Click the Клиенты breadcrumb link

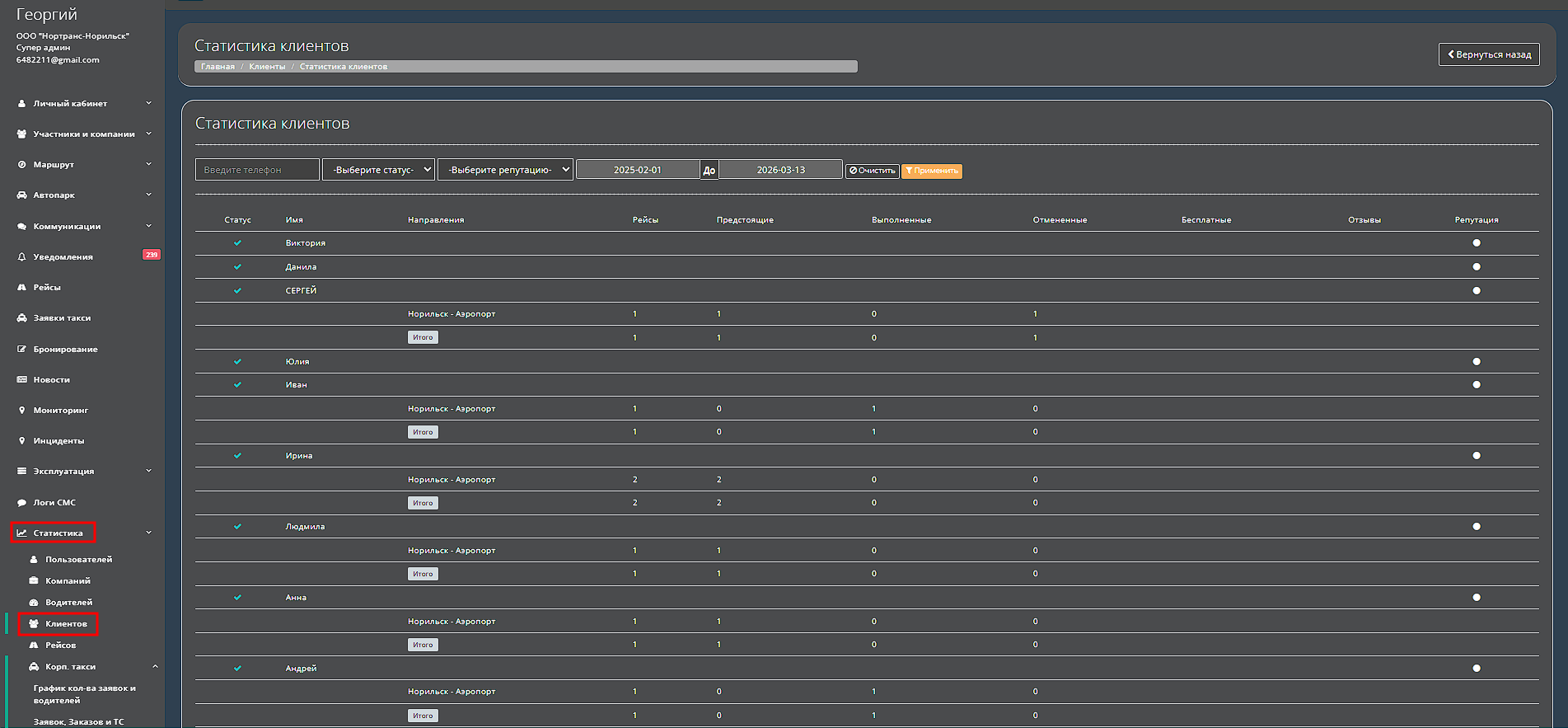click(267, 67)
